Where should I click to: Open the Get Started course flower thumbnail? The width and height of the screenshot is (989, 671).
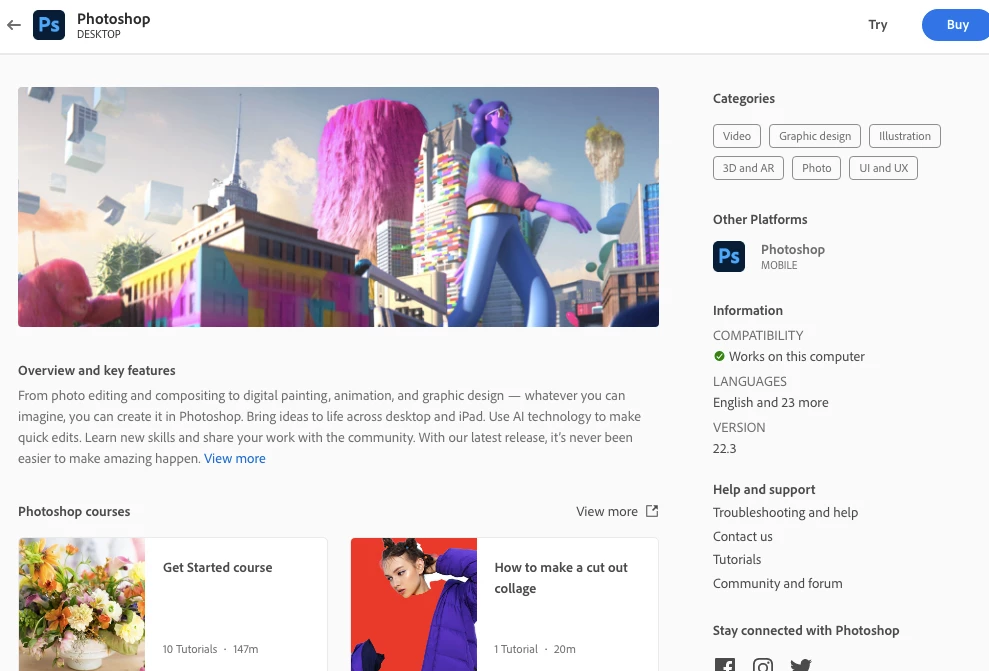[x=82, y=604]
